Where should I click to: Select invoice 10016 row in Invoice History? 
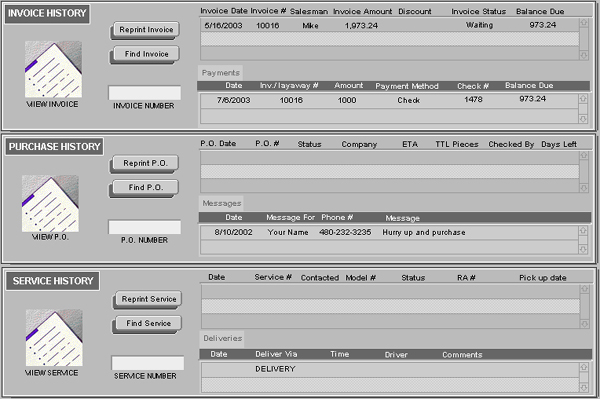point(390,25)
